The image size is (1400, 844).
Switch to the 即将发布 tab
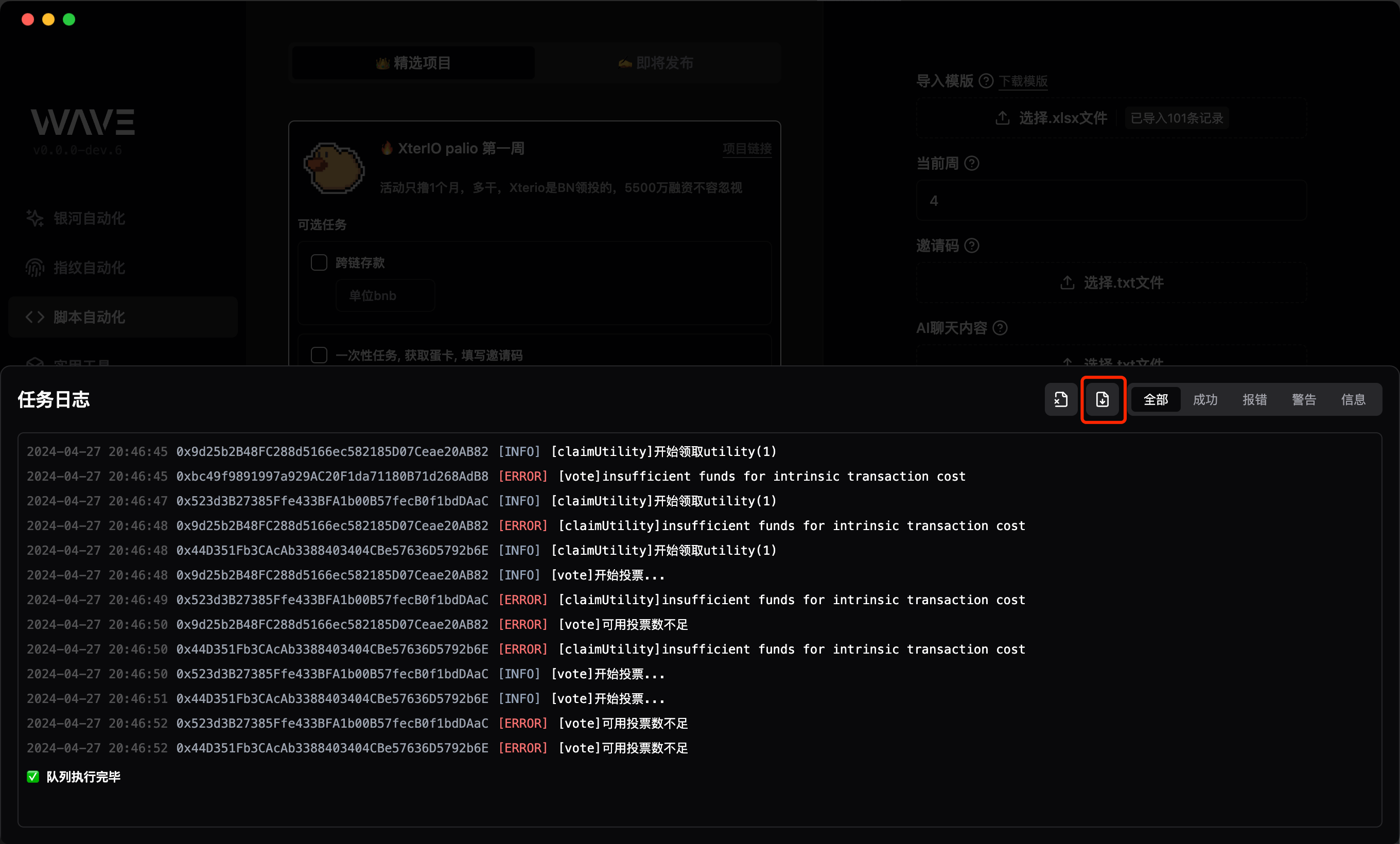click(656, 63)
